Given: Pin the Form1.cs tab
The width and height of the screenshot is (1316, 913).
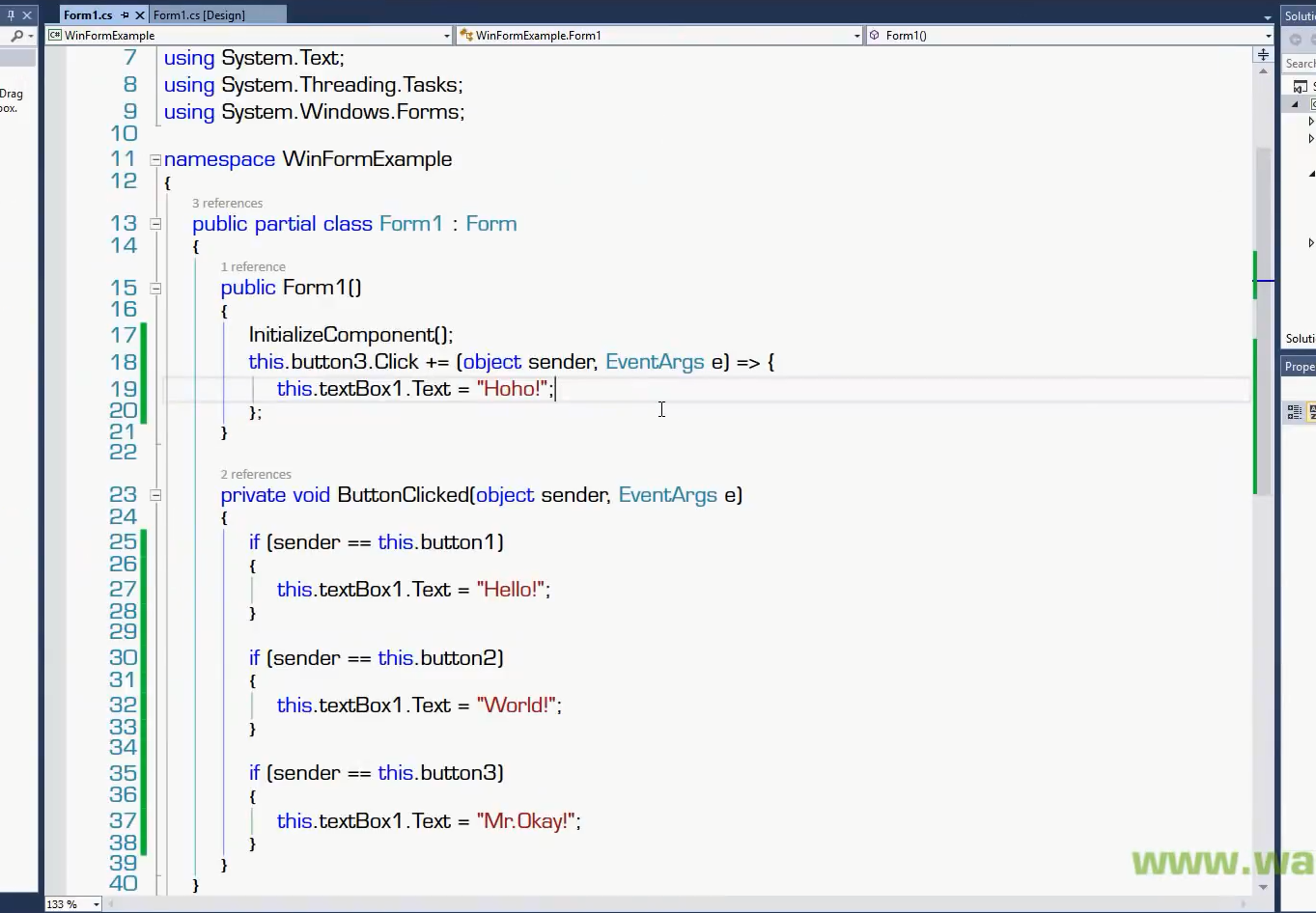Looking at the screenshot, I should click(x=125, y=14).
